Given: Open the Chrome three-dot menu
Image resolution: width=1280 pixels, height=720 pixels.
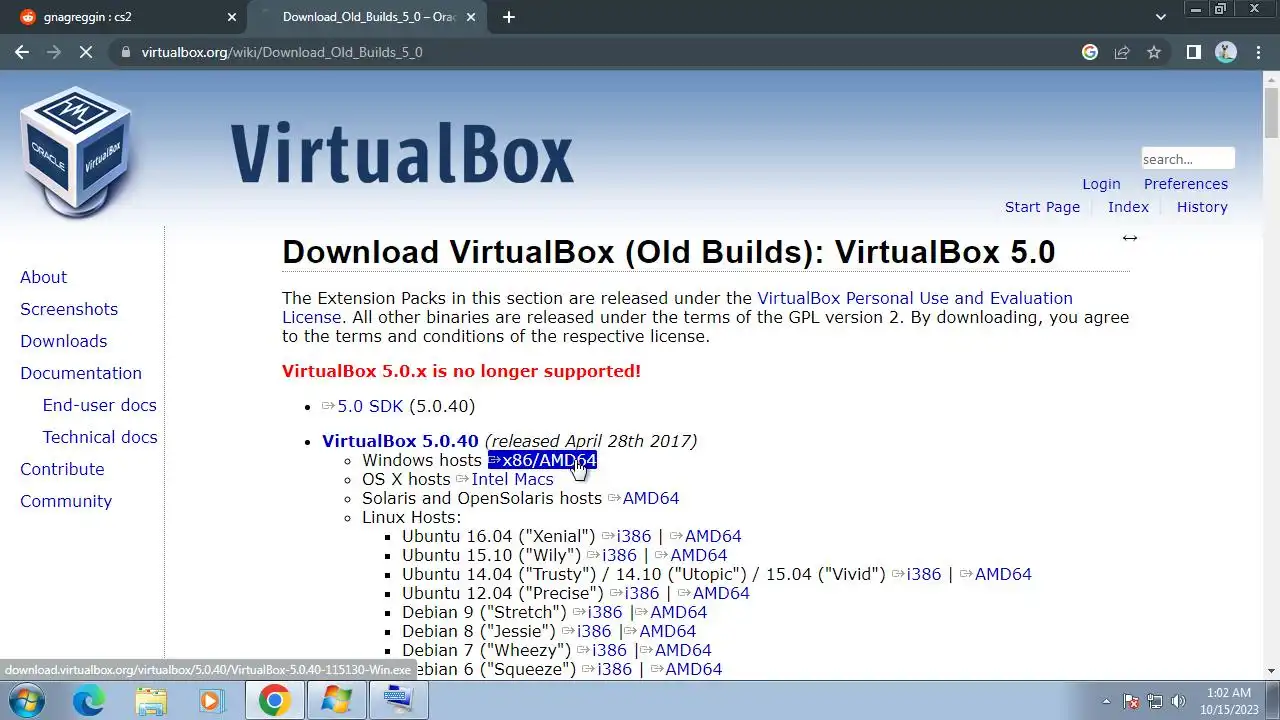Looking at the screenshot, I should pos(1258,52).
